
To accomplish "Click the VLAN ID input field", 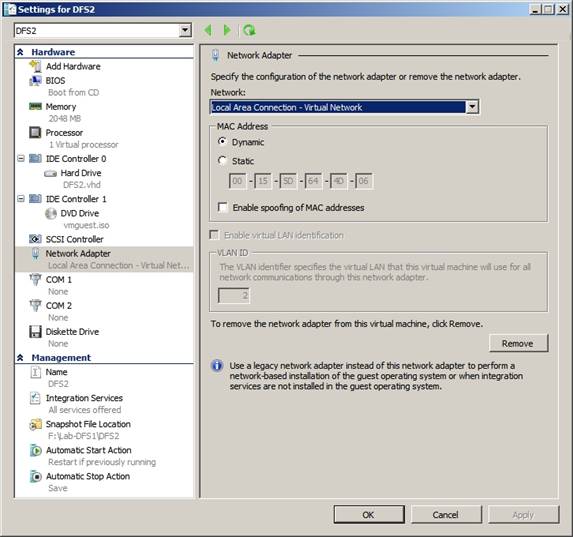I will point(234,295).
